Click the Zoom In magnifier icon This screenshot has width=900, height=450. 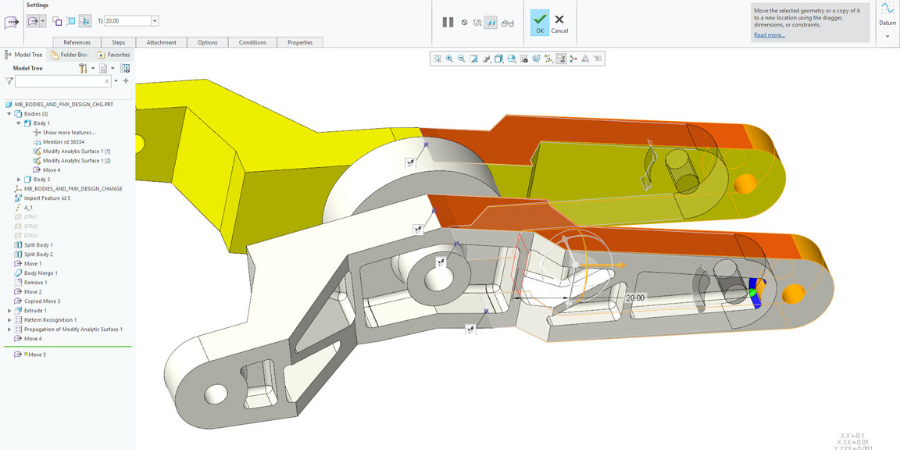point(449,59)
